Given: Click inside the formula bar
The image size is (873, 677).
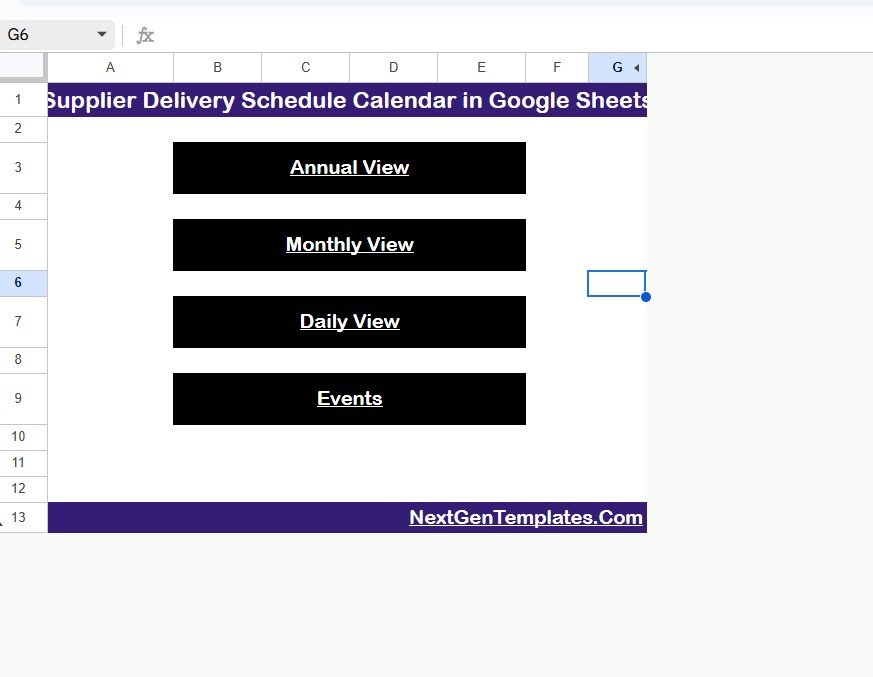Looking at the screenshot, I should 500,36.
